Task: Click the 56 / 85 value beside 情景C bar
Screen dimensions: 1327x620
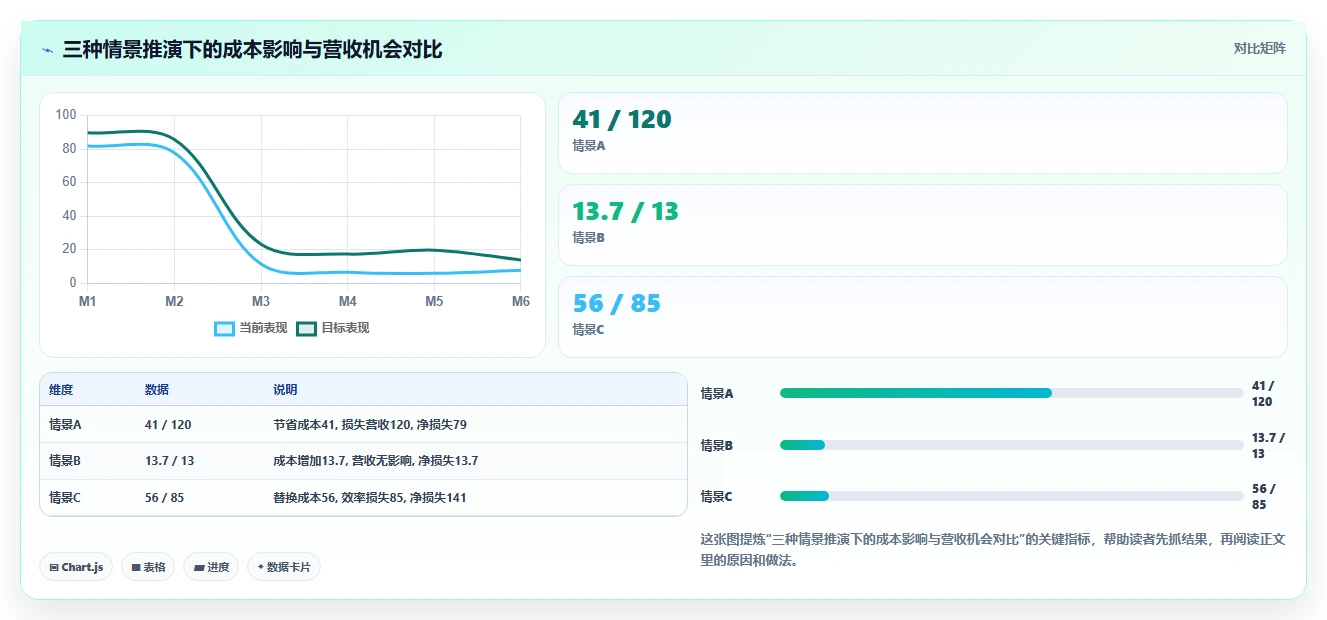Action: coord(1263,496)
